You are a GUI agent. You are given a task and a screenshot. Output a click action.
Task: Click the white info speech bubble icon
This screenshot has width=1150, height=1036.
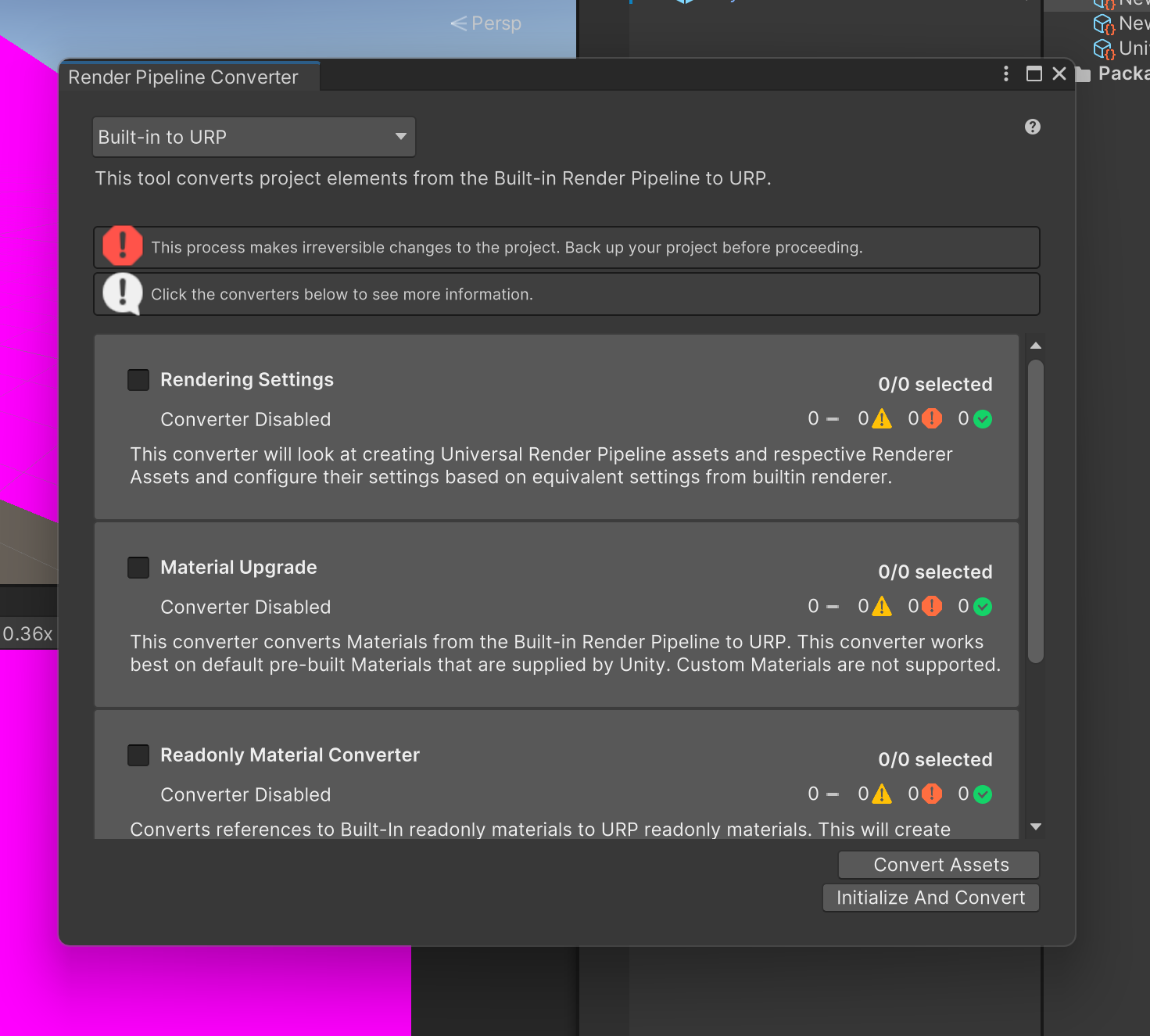123,294
